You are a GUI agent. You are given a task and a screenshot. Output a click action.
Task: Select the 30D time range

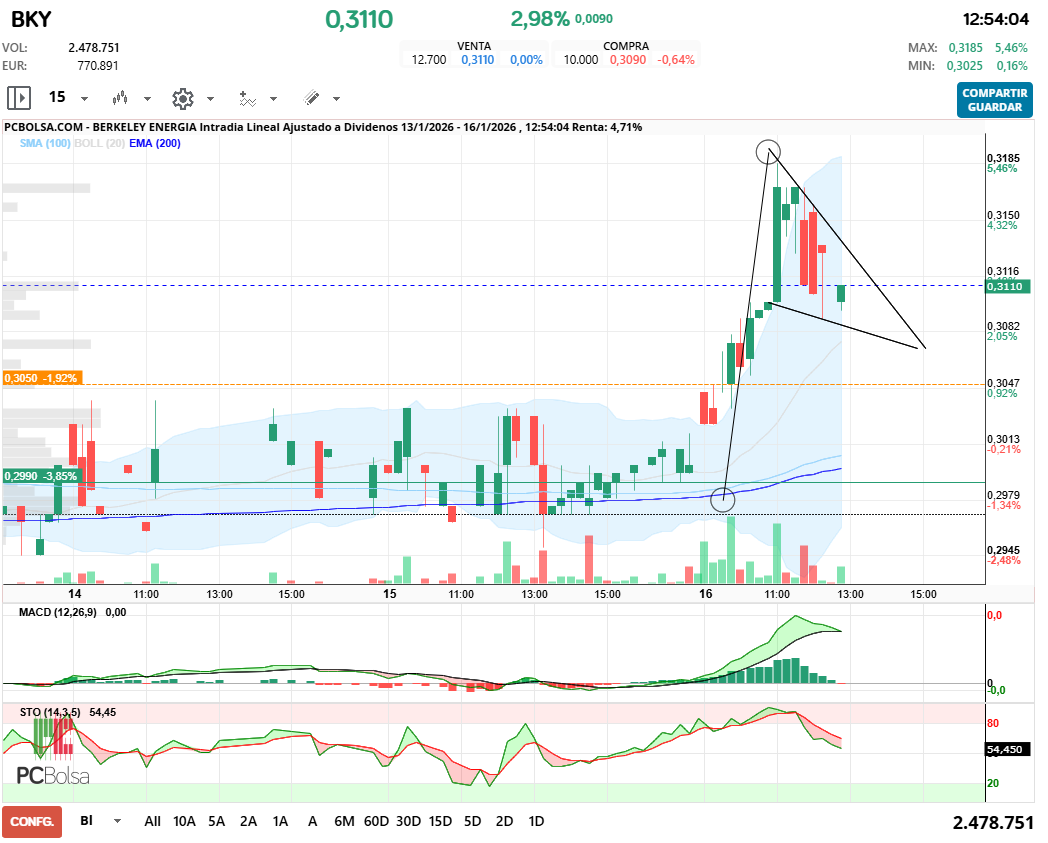[408, 821]
